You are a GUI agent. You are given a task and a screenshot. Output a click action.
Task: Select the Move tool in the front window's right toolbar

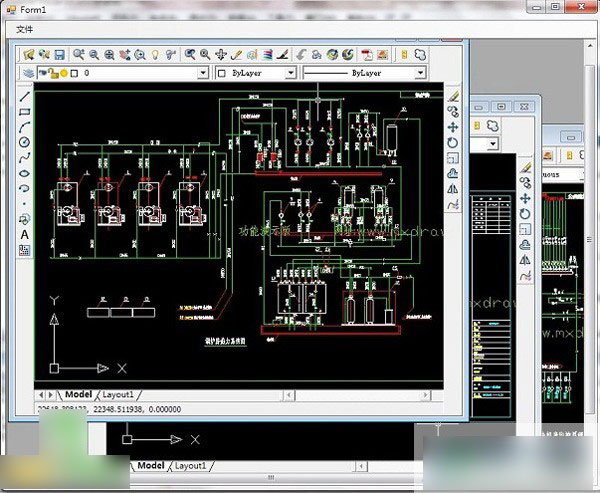[x=453, y=127]
